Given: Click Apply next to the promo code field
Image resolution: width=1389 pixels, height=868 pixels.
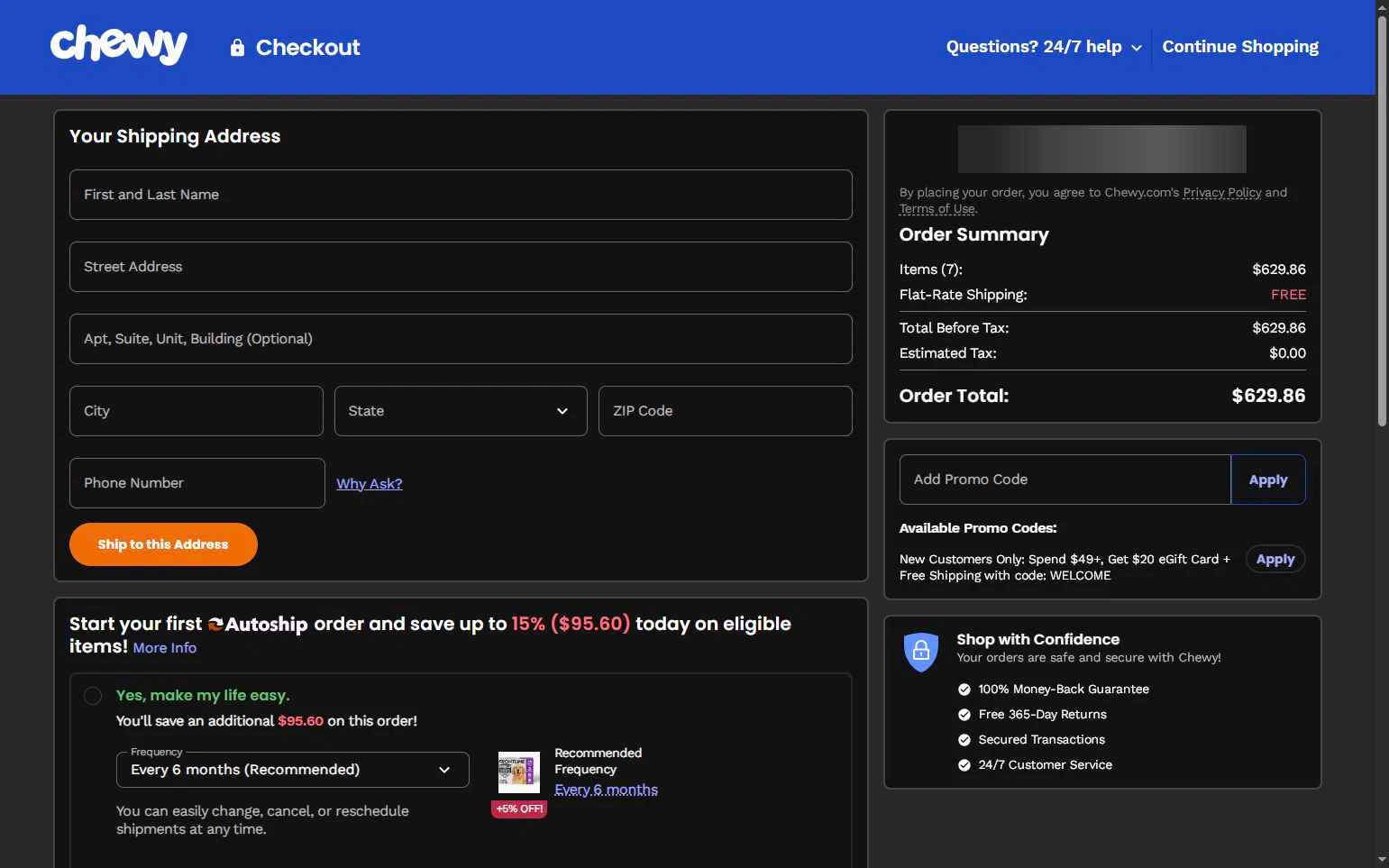Looking at the screenshot, I should coord(1267,480).
